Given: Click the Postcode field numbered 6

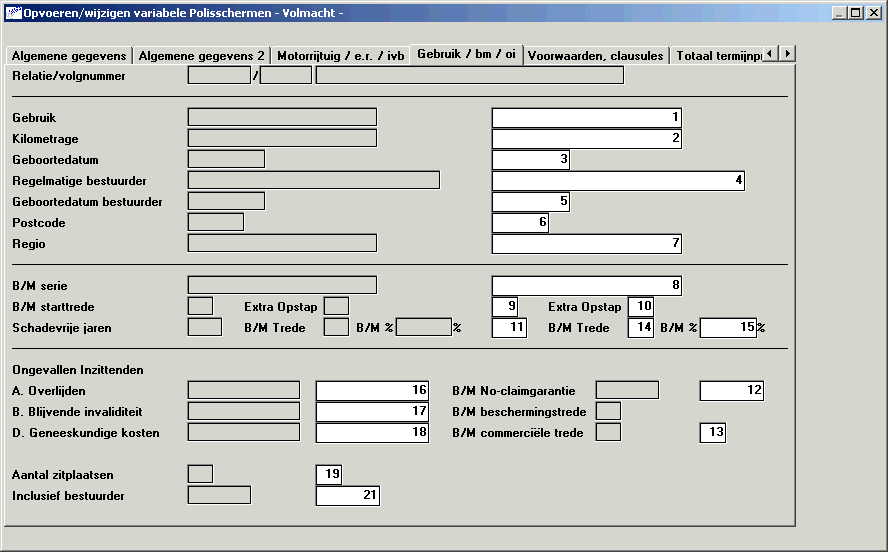Looking at the screenshot, I should (x=519, y=223).
